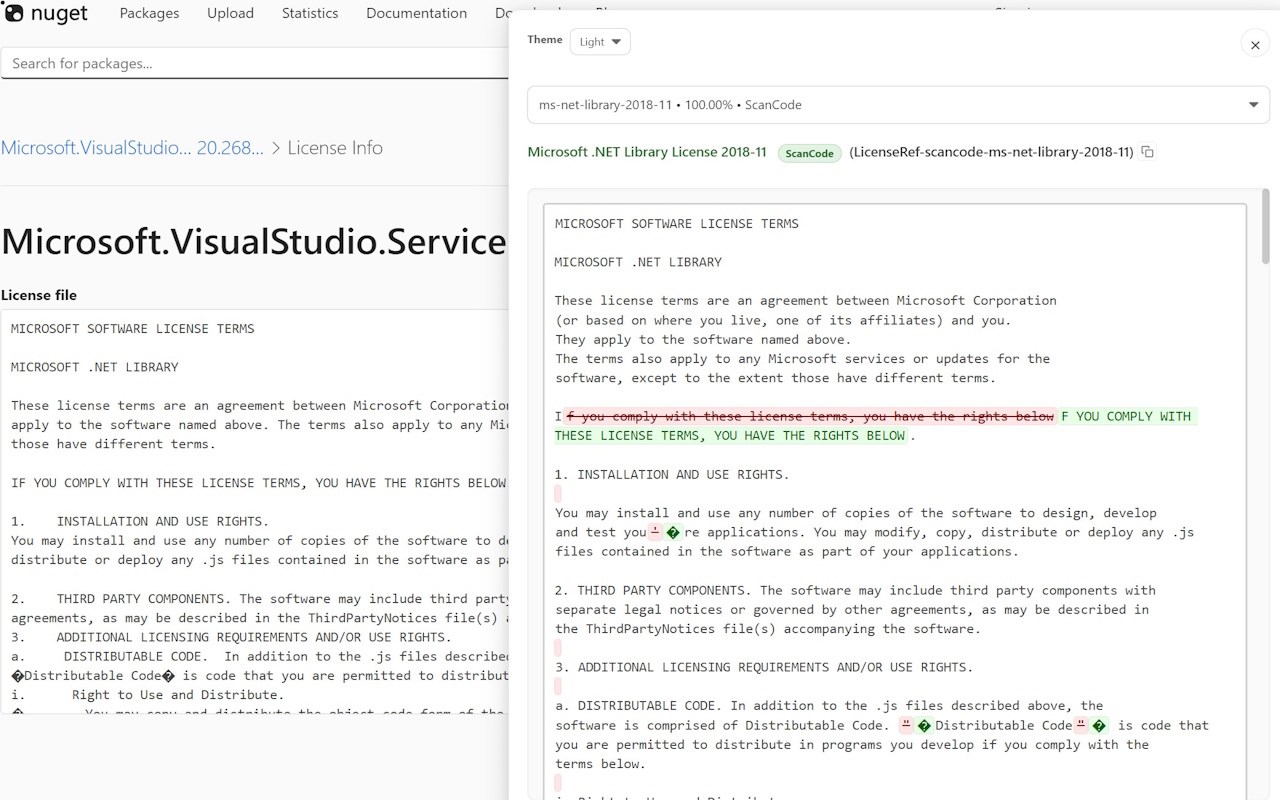Viewport: 1280px width, 800px height.
Task: Click the 'License Info' breadcrumb text
Action: (x=335, y=148)
